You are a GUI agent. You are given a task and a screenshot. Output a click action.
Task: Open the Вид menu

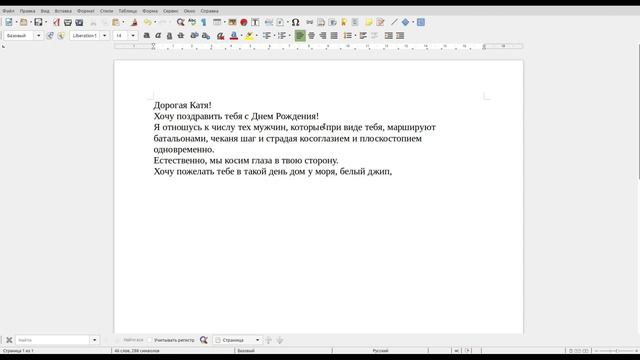[45, 11]
